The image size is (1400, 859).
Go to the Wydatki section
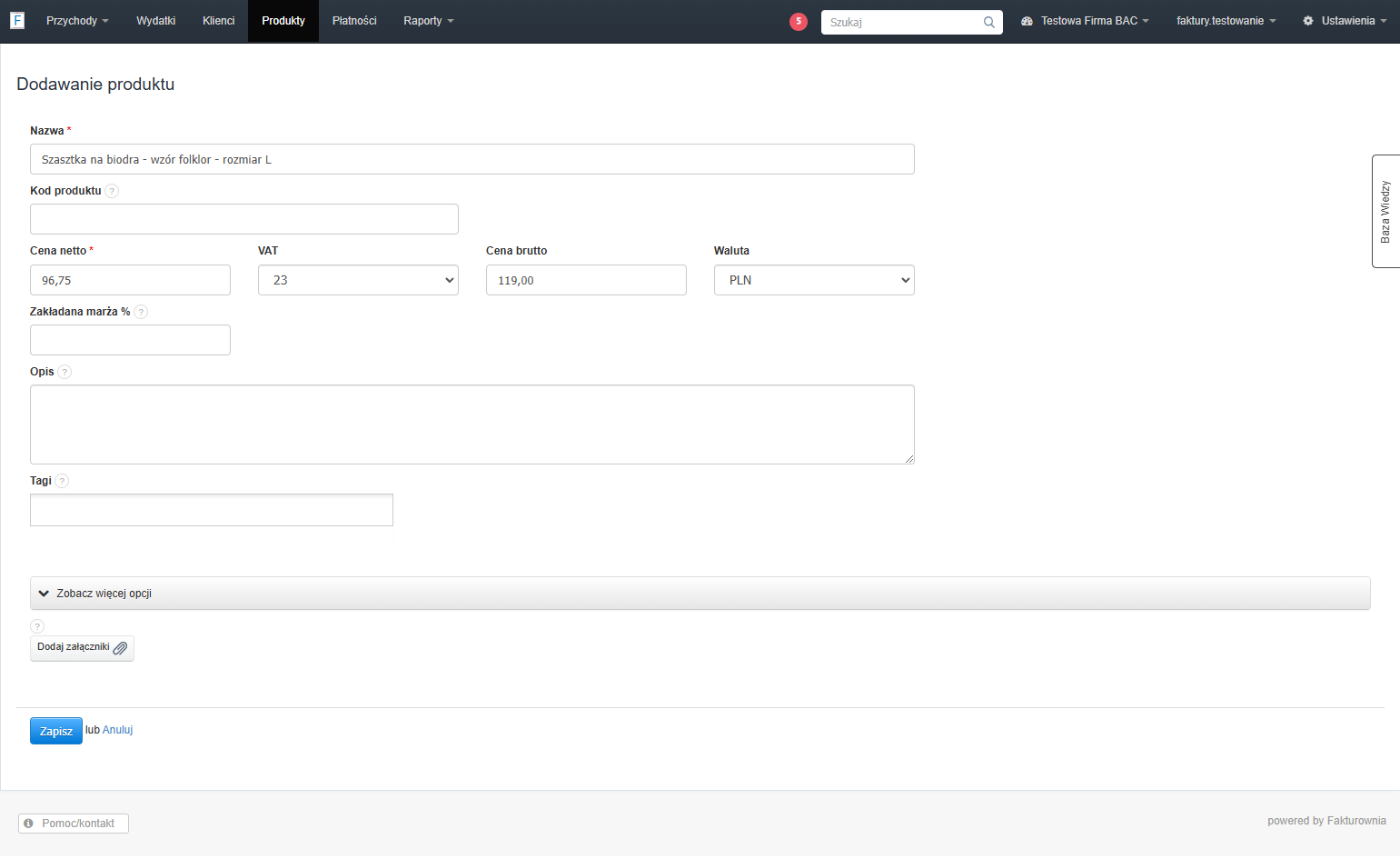pyautogui.click(x=156, y=21)
